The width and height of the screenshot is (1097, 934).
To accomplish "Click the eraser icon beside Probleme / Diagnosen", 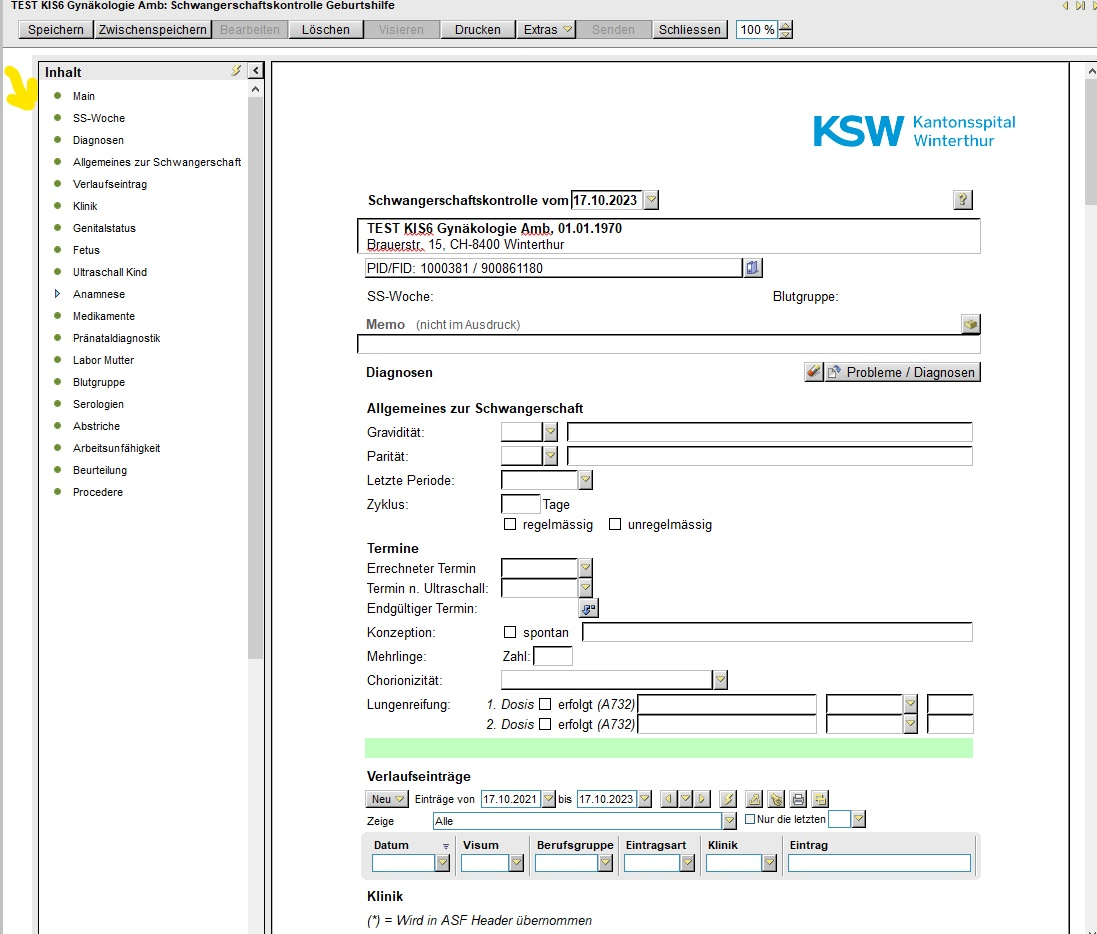I will coord(813,372).
